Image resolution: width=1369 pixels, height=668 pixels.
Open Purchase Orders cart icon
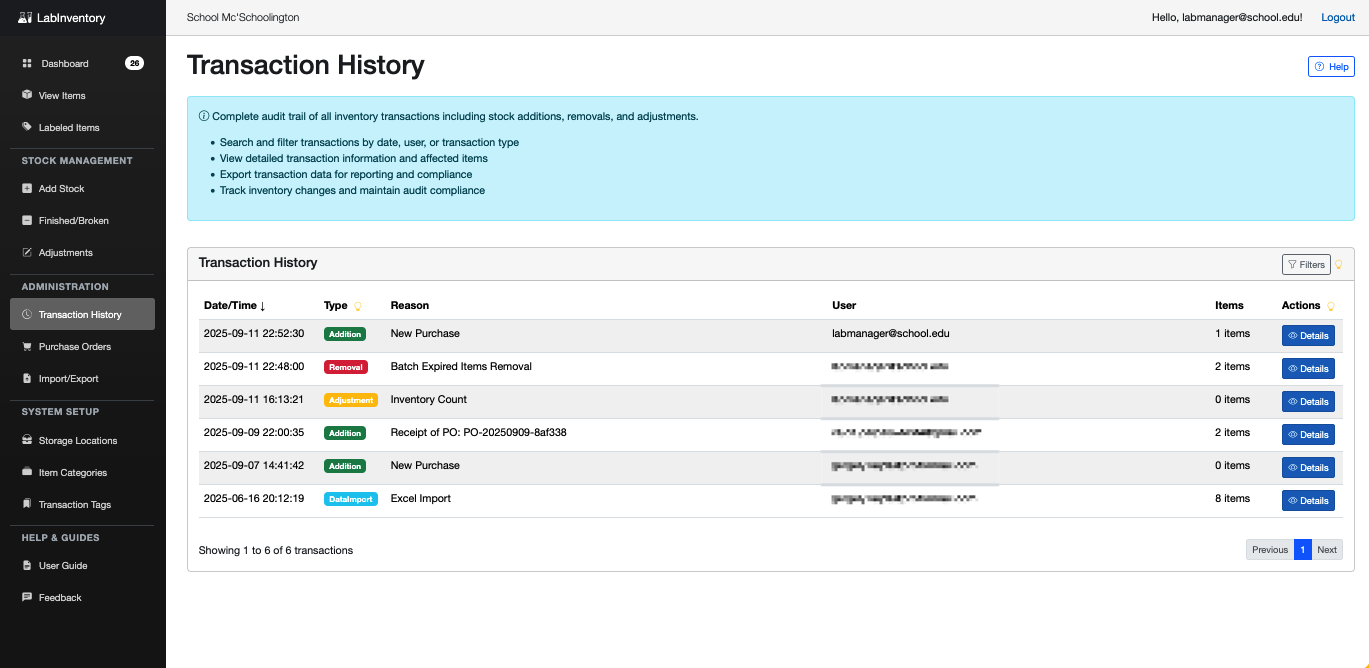[x=27, y=347]
